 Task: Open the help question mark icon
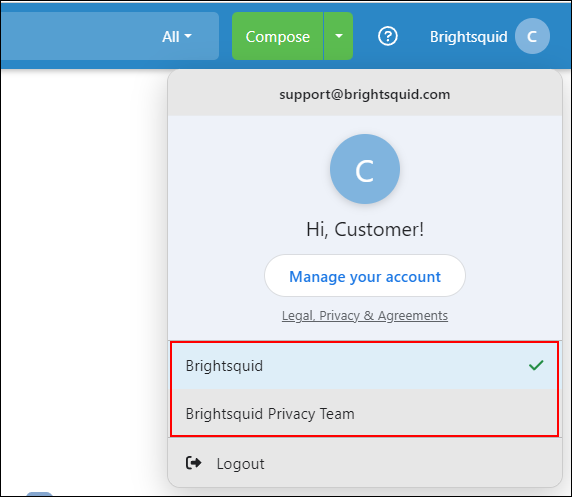click(x=387, y=36)
